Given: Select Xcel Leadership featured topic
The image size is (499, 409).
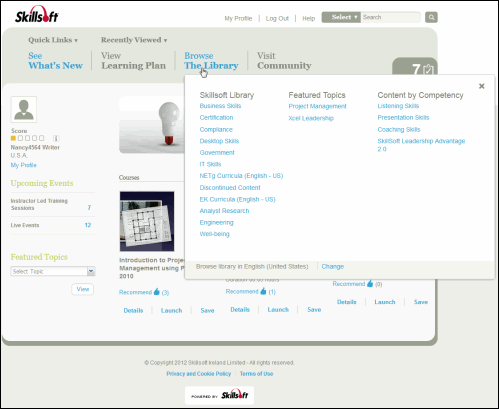Looking at the screenshot, I should 311,118.
